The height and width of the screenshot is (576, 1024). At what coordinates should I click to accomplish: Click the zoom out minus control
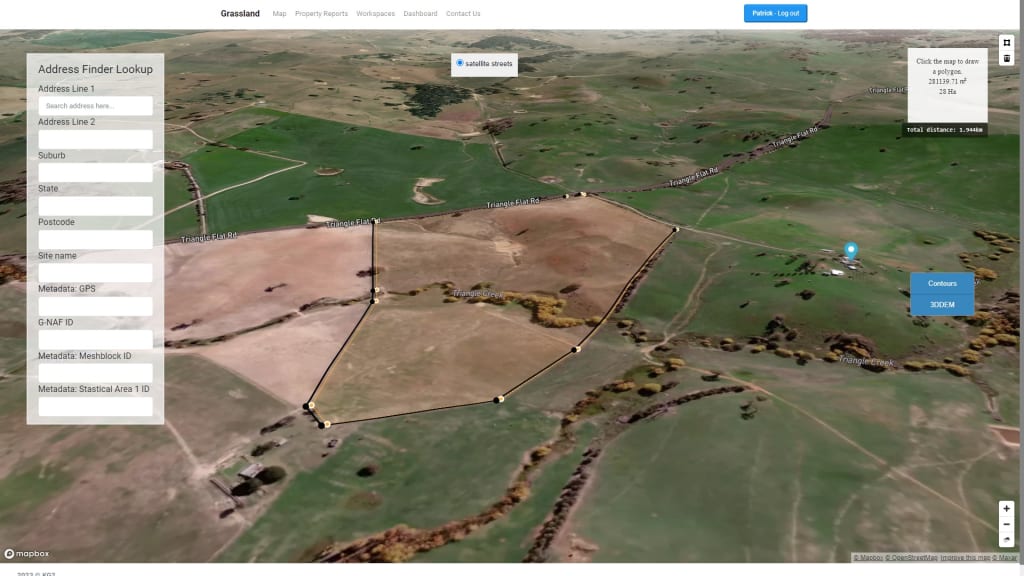1007,524
